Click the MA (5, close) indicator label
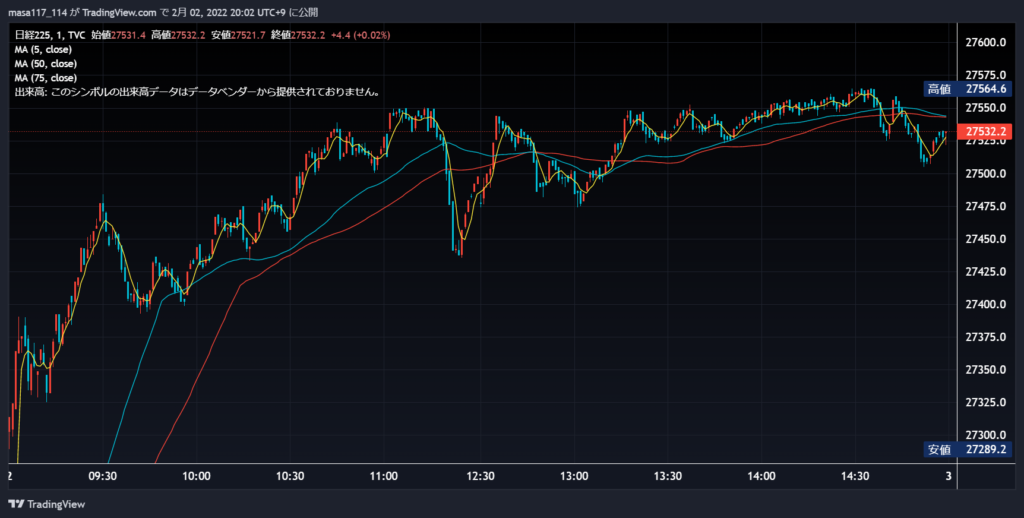The image size is (1024, 518). pyautogui.click(x=43, y=50)
